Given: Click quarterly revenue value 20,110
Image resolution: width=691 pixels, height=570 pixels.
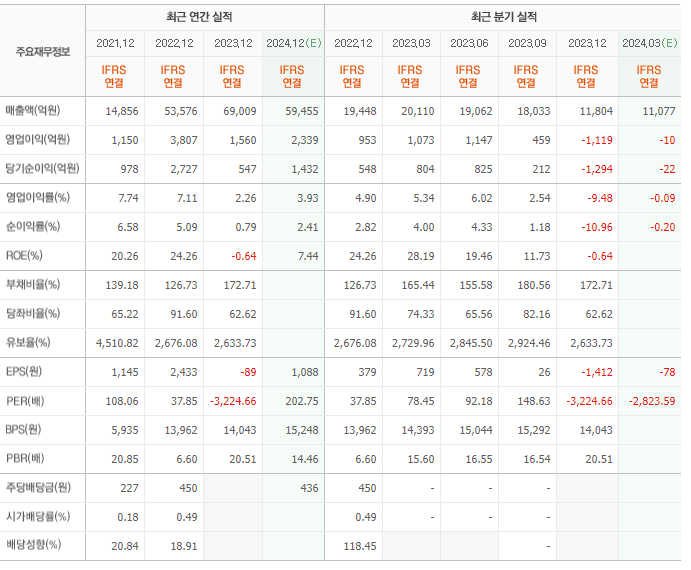Looking at the screenshot, I should [418, 111].
